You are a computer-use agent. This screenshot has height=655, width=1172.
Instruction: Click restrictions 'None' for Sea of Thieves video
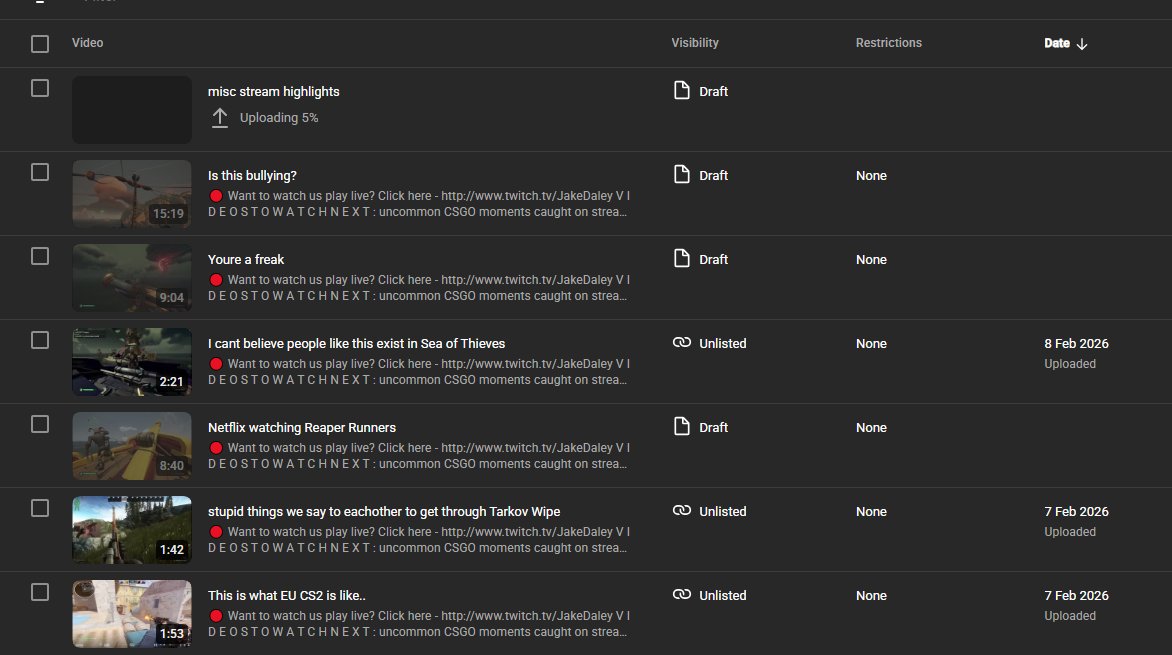pyautogui.click(x=872, y=343)
